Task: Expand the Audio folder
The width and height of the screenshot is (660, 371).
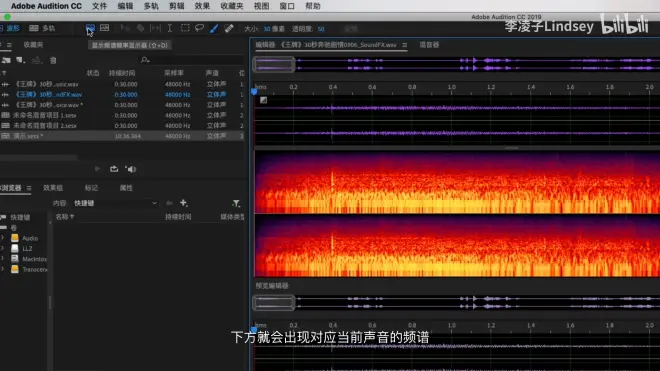Action: click(3, 238)
